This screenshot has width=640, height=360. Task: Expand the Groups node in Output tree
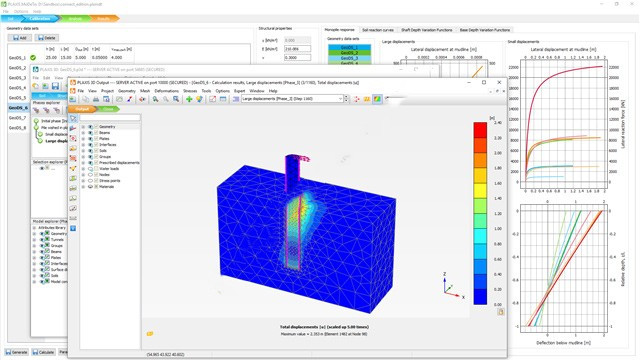point(83,157)
